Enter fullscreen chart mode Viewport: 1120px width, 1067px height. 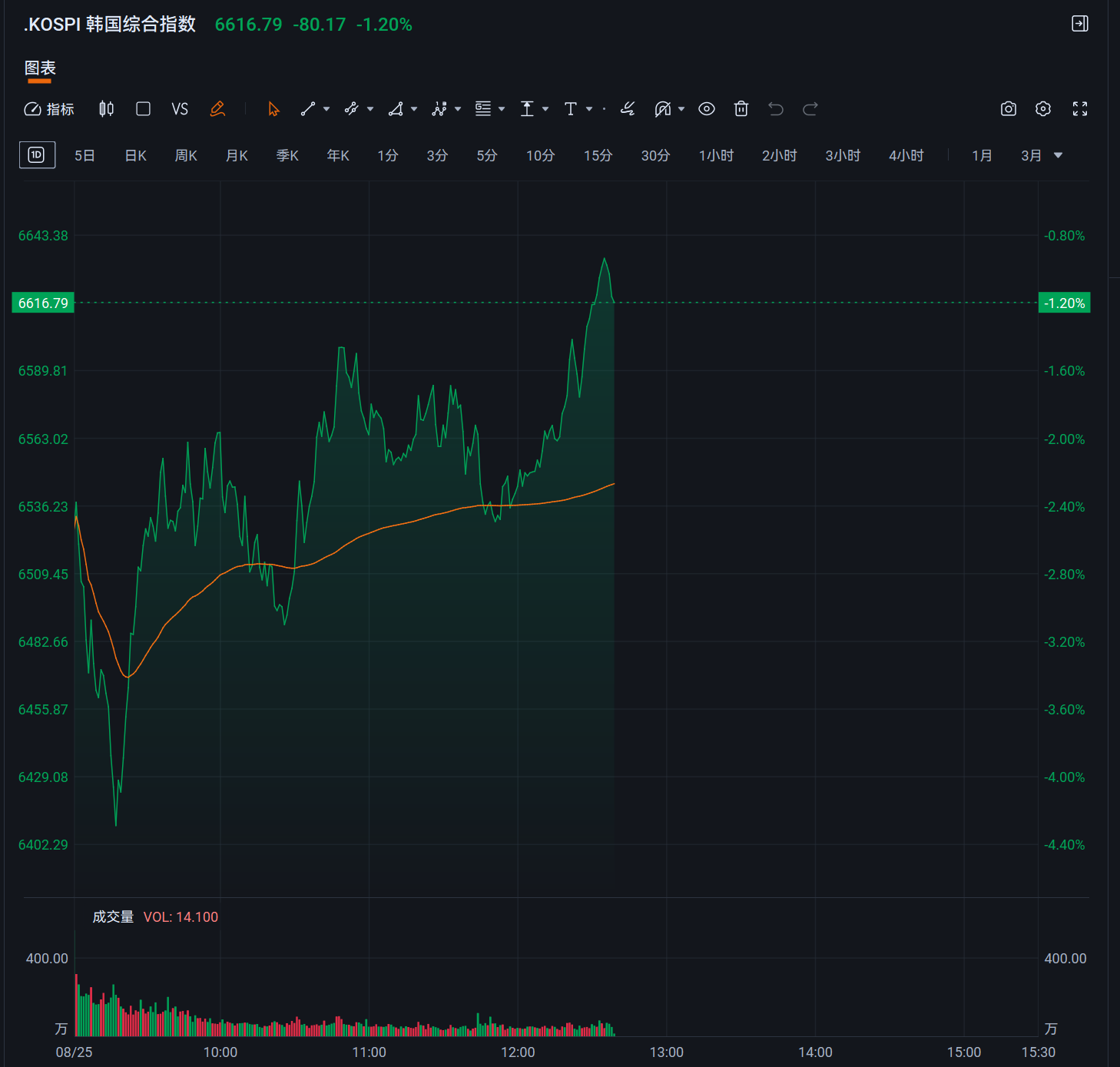coord(1080,109)
